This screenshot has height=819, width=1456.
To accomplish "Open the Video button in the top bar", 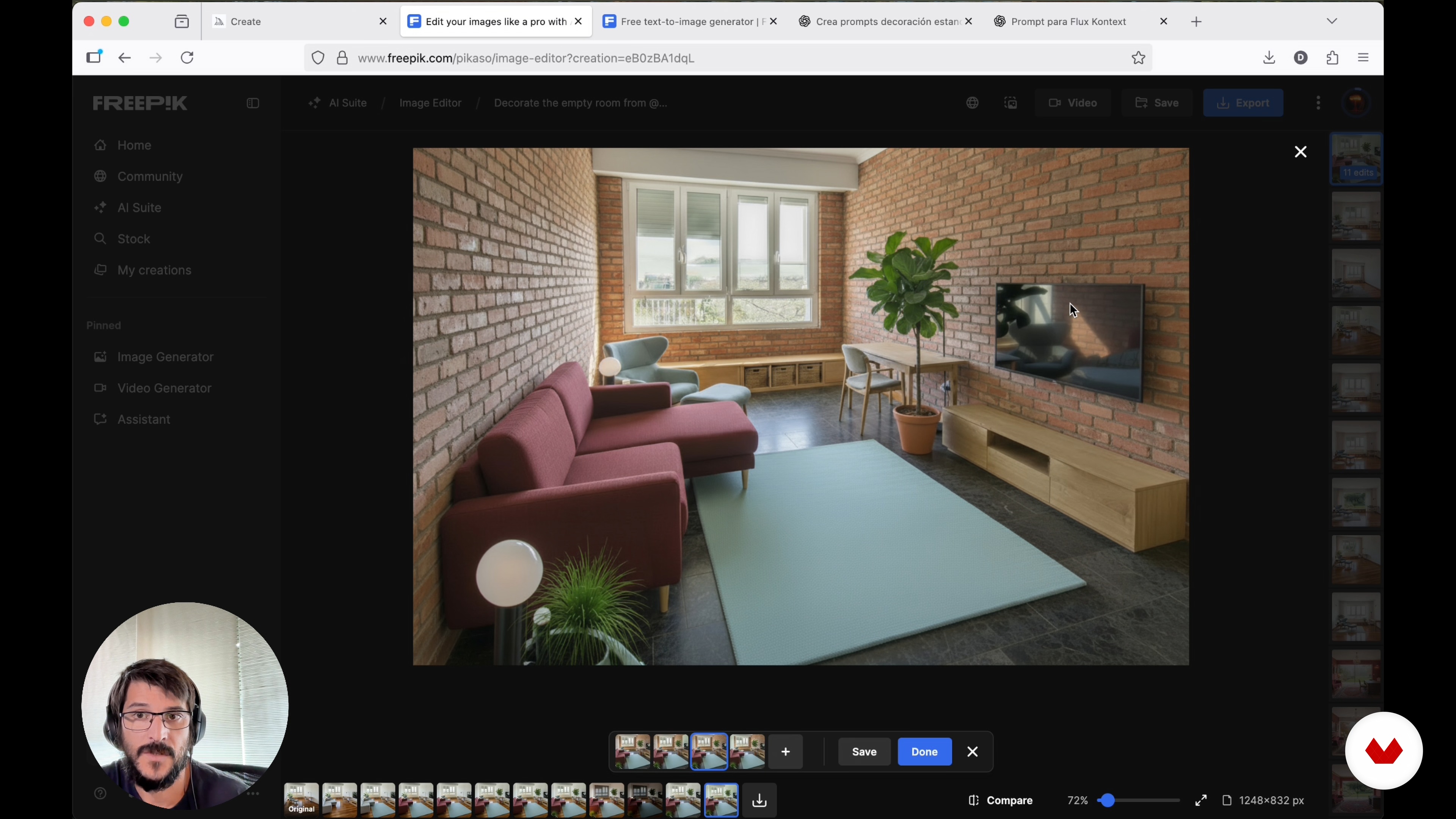I will click(x=1073, y=103).
